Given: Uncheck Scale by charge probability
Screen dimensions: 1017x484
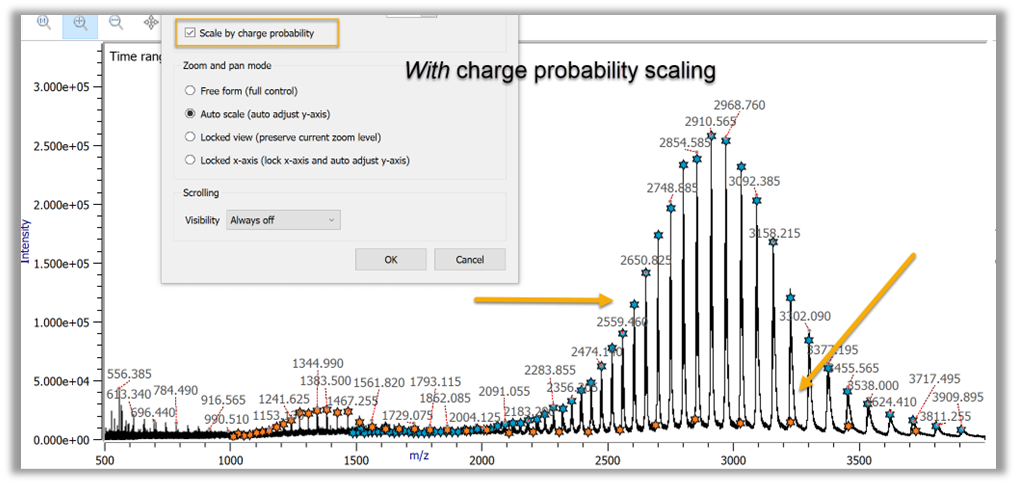Looking at the screenshot, I should 190,33.
